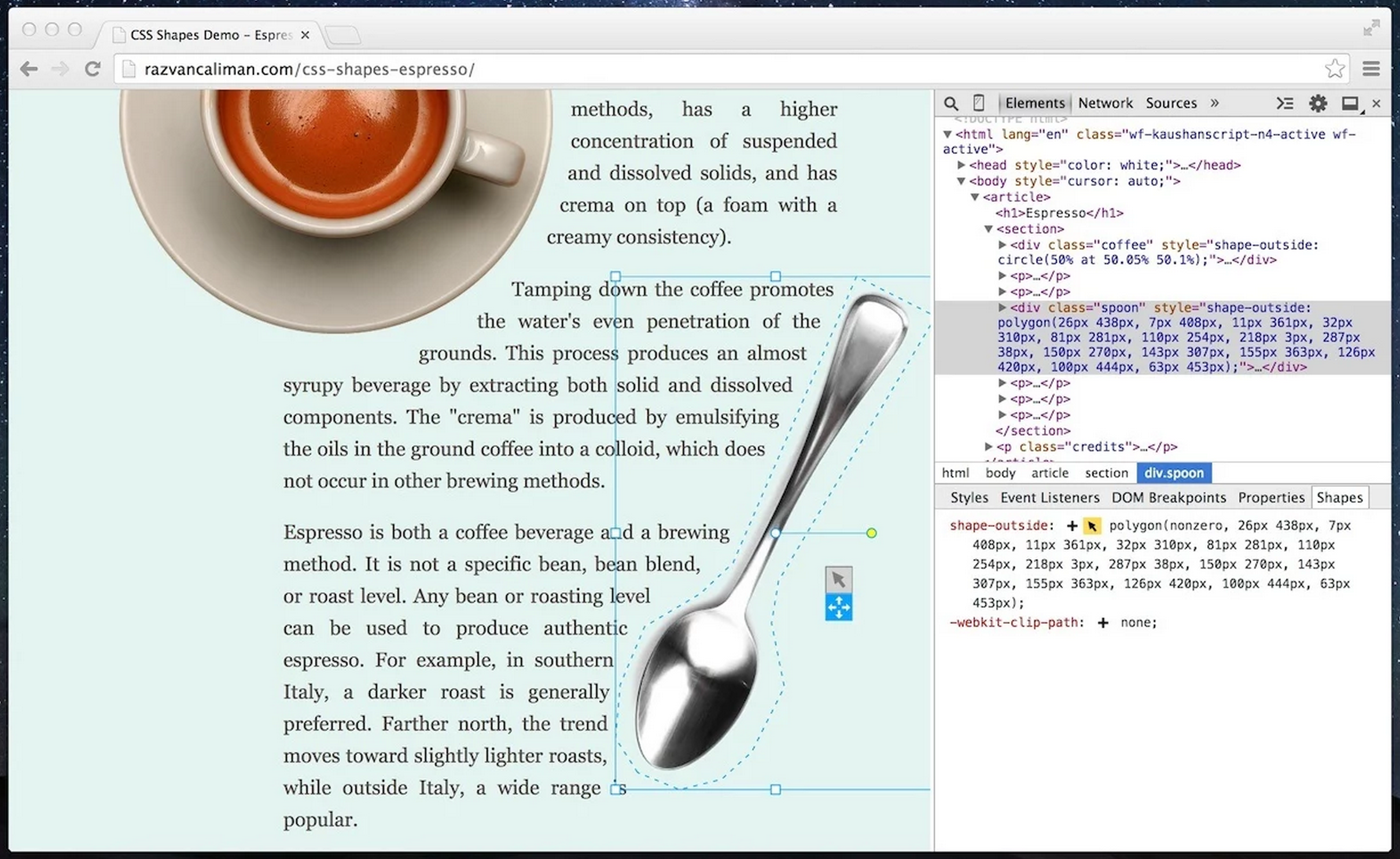Open the Event Listeners sidebar tab

(1049, 498)
